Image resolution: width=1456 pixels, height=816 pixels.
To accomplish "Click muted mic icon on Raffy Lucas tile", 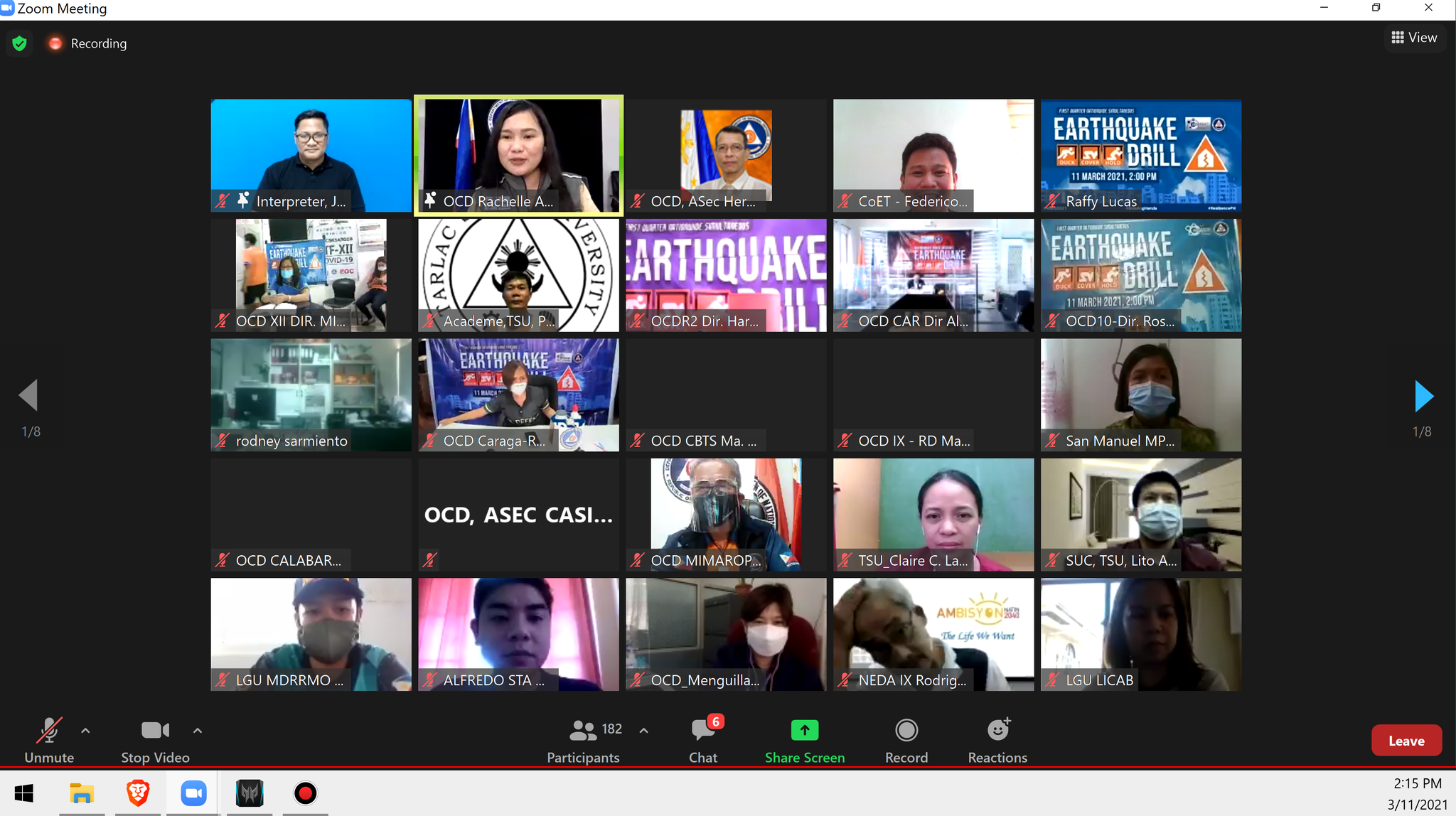I will (x=1052, y=201).
